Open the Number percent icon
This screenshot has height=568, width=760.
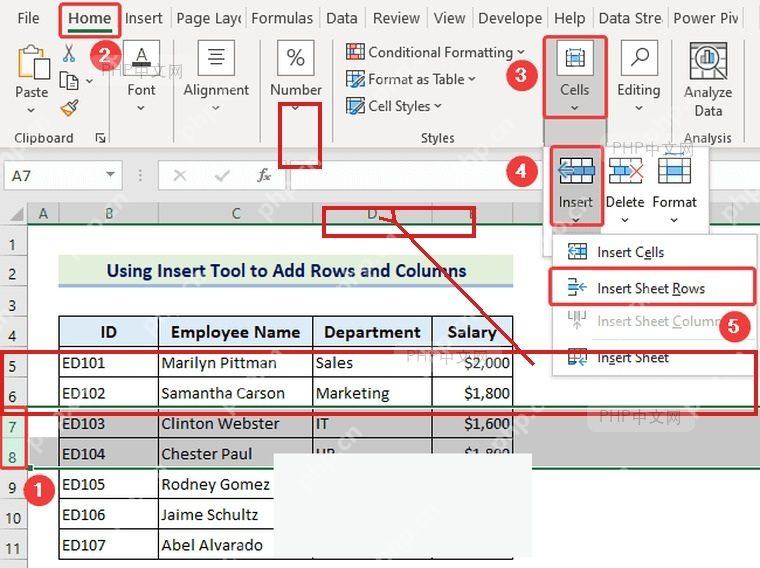tap(295, 57)
